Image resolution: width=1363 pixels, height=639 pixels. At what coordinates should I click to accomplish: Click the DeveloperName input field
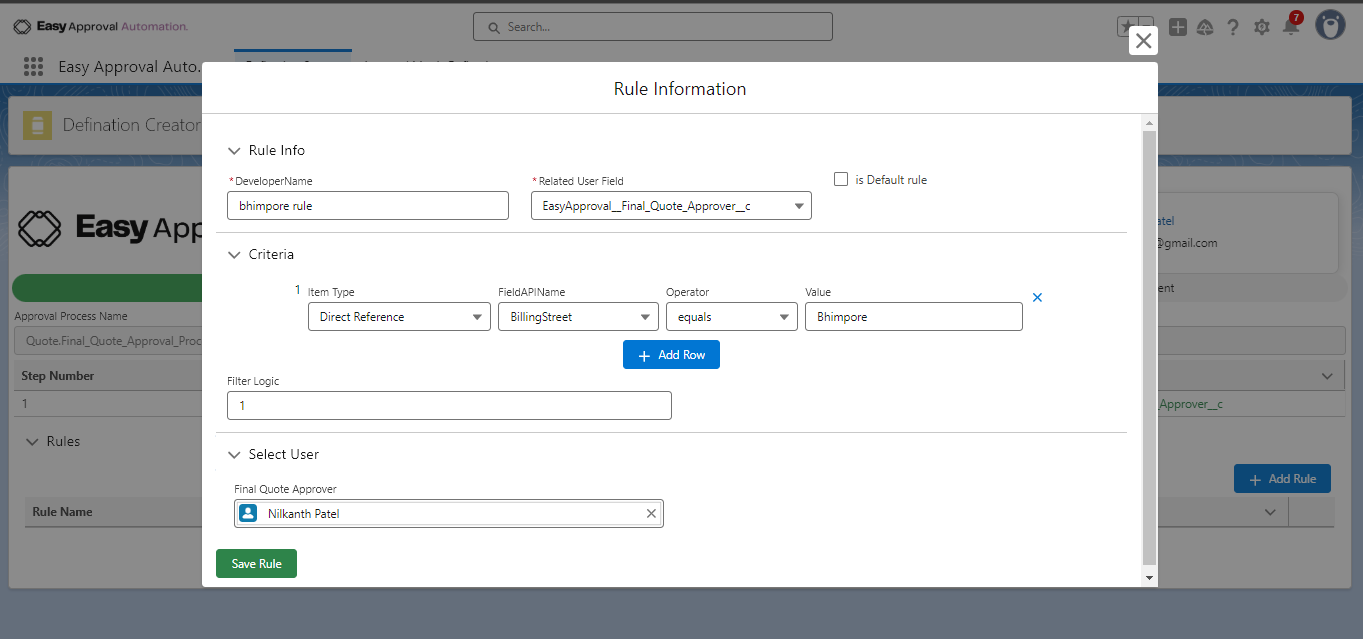[368, 206]
